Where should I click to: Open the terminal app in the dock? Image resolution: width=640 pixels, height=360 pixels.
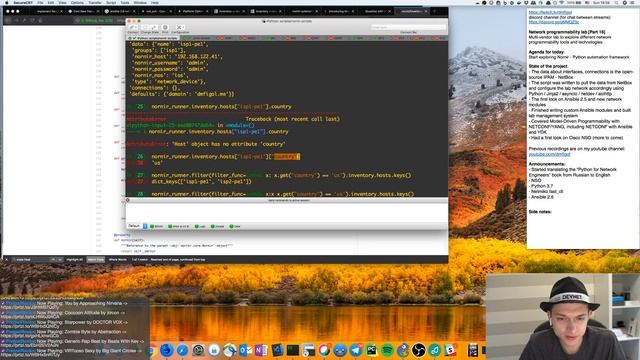[x=293, y=350]
